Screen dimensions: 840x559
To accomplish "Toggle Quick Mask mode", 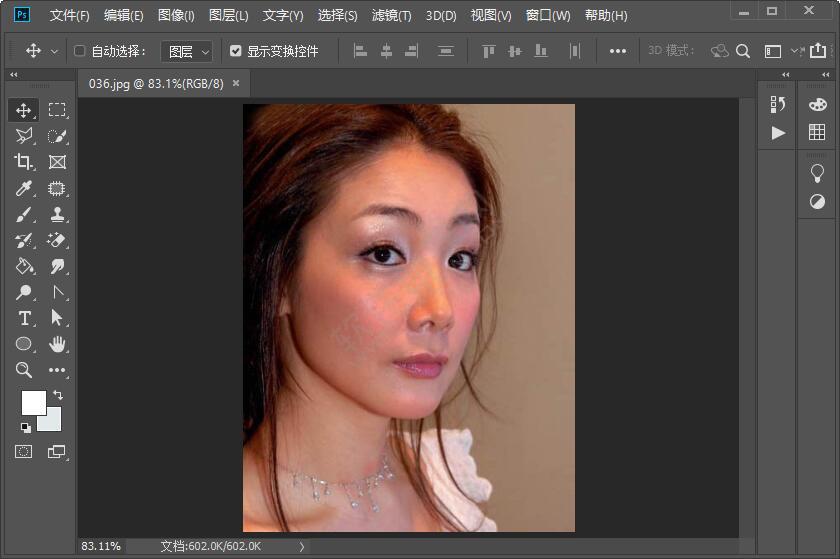I will (x=23, y=452).
